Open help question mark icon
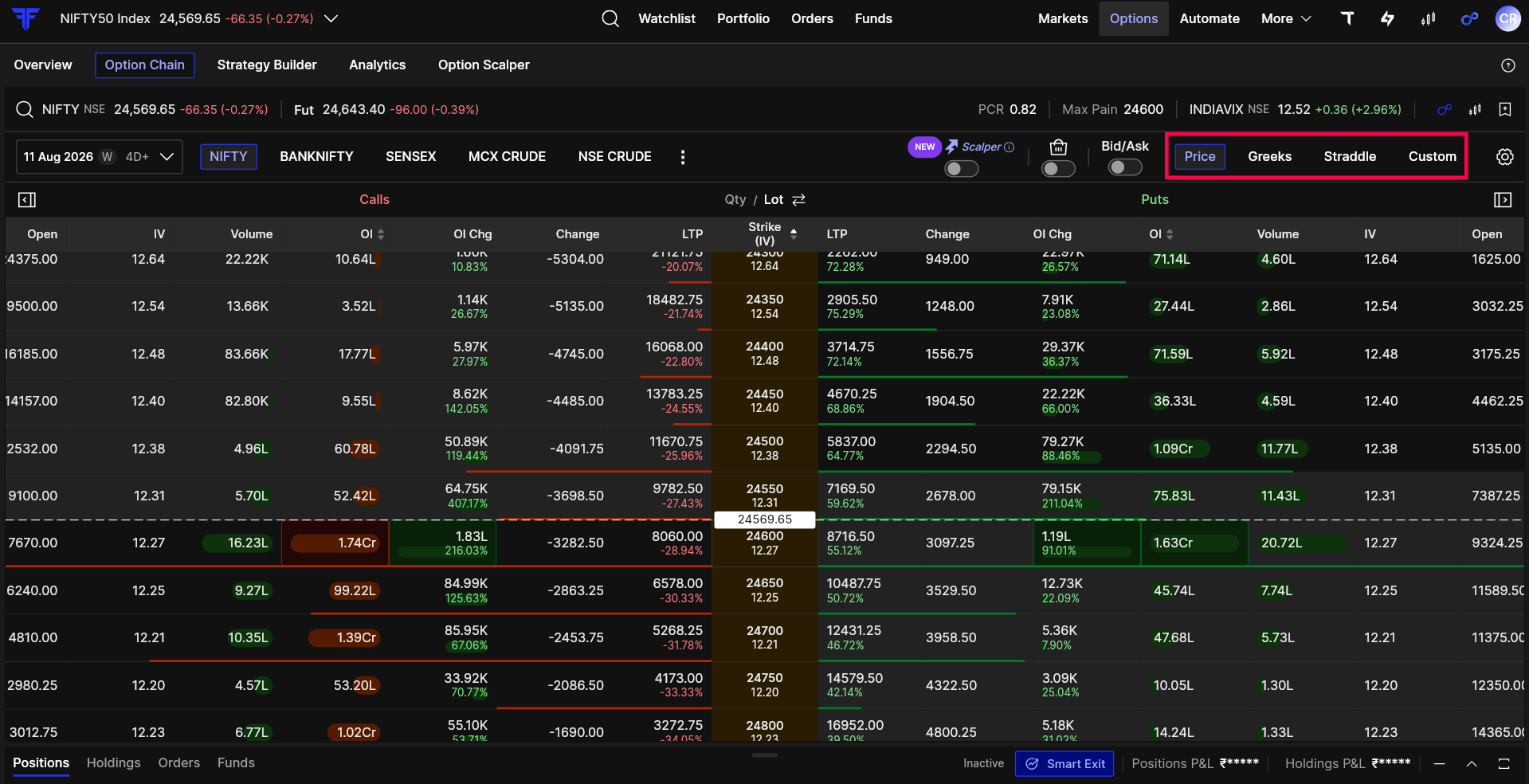 [x=1507, y=65]
